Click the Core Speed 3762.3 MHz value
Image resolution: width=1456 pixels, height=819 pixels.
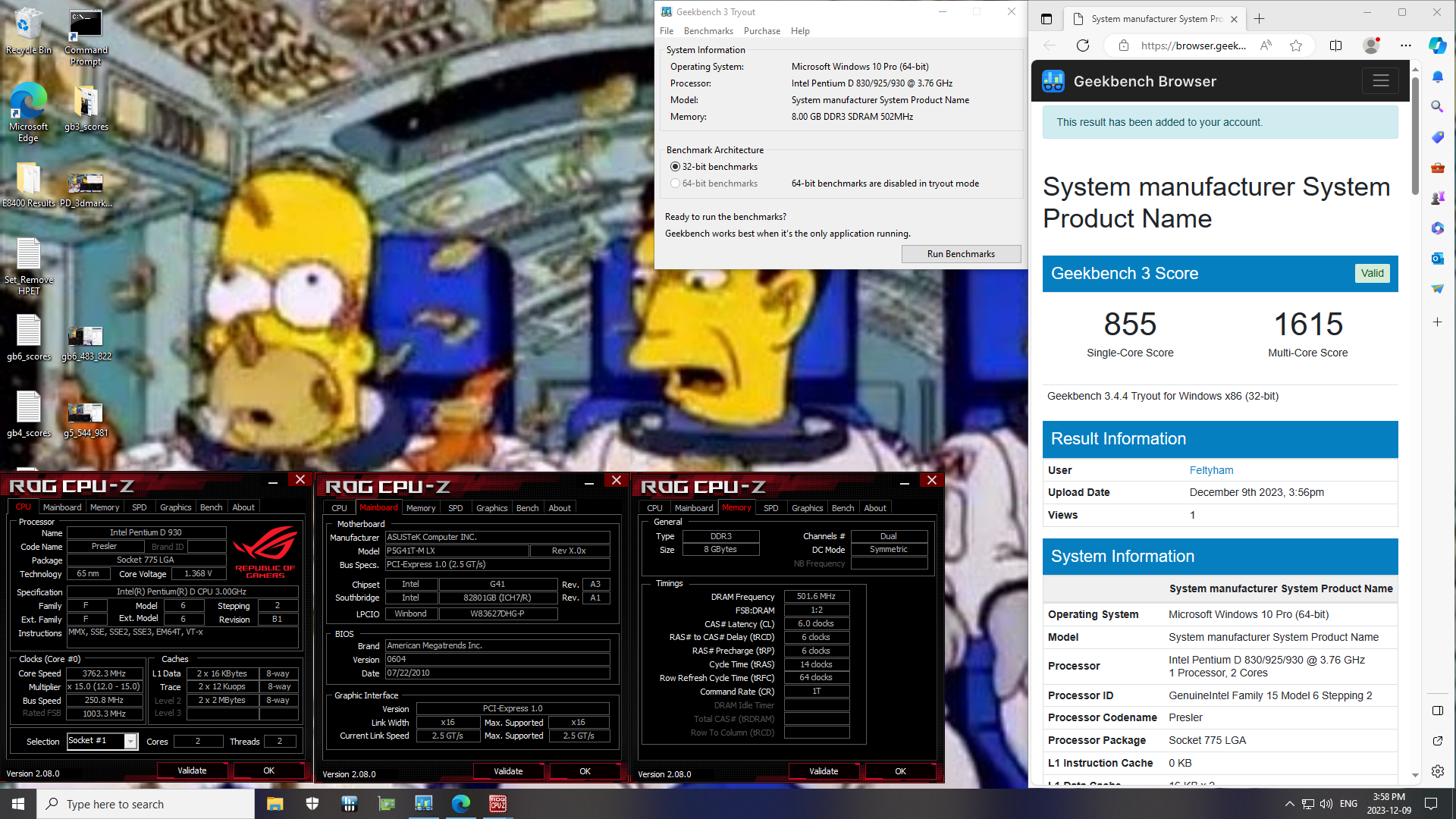(104, 673)
